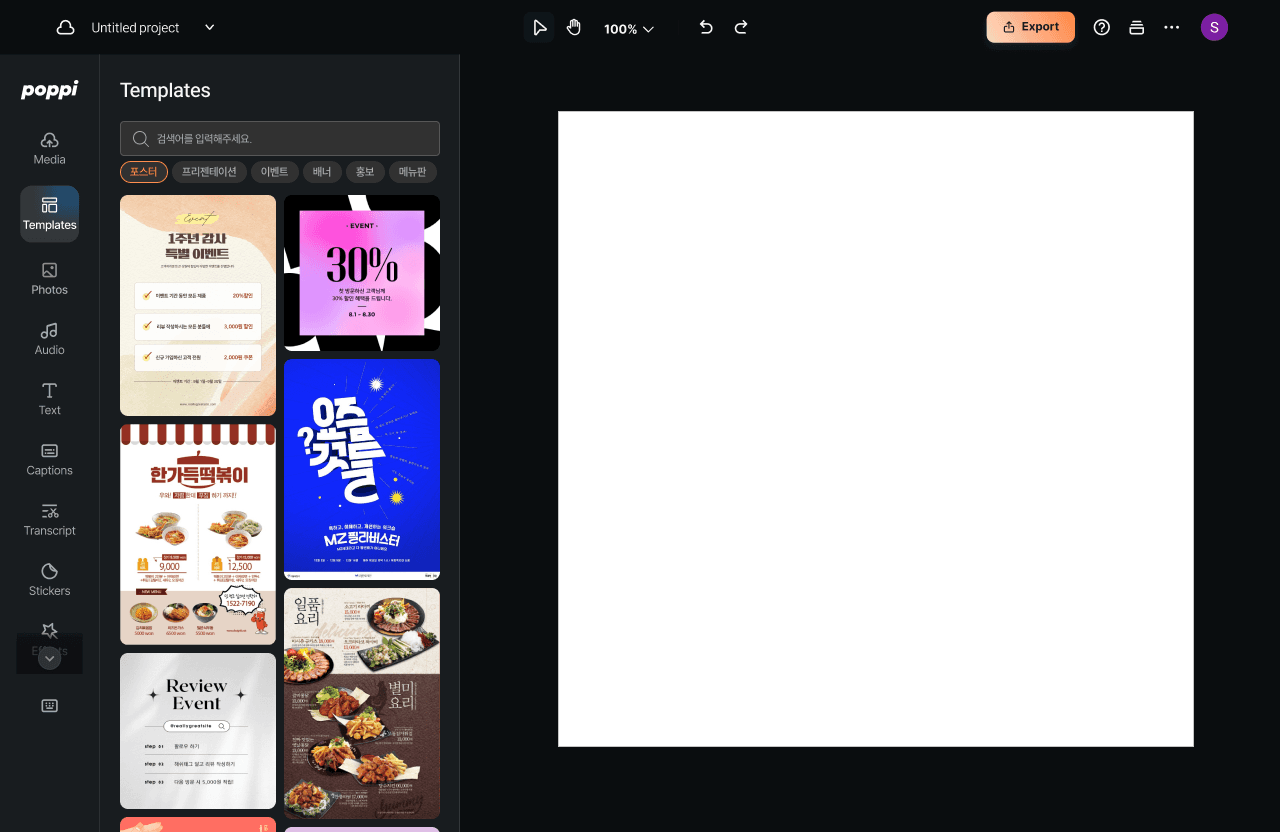Choose the 일품요리 food menu template
The width and height of the screenshot is (1280, 832).
point(362,703)
